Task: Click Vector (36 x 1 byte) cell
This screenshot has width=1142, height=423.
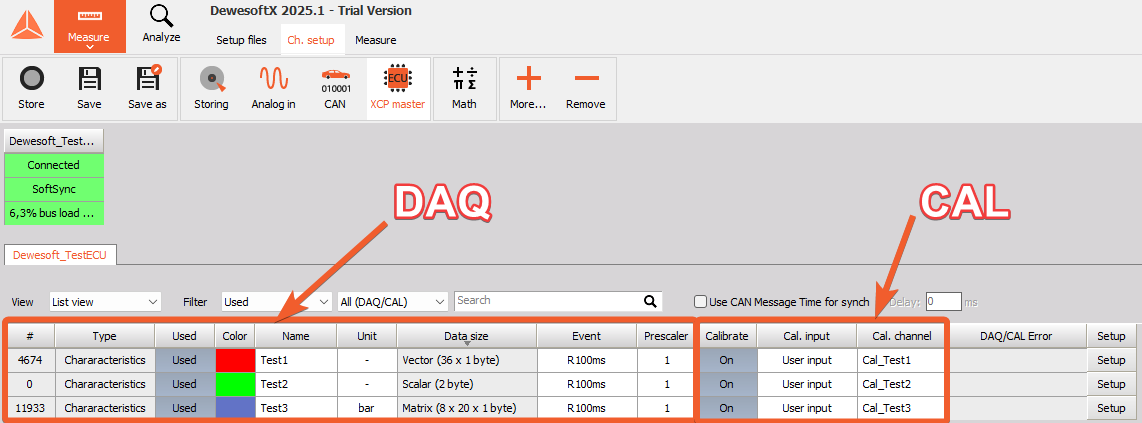Action: pyautogui.click(x=467, y=360)
